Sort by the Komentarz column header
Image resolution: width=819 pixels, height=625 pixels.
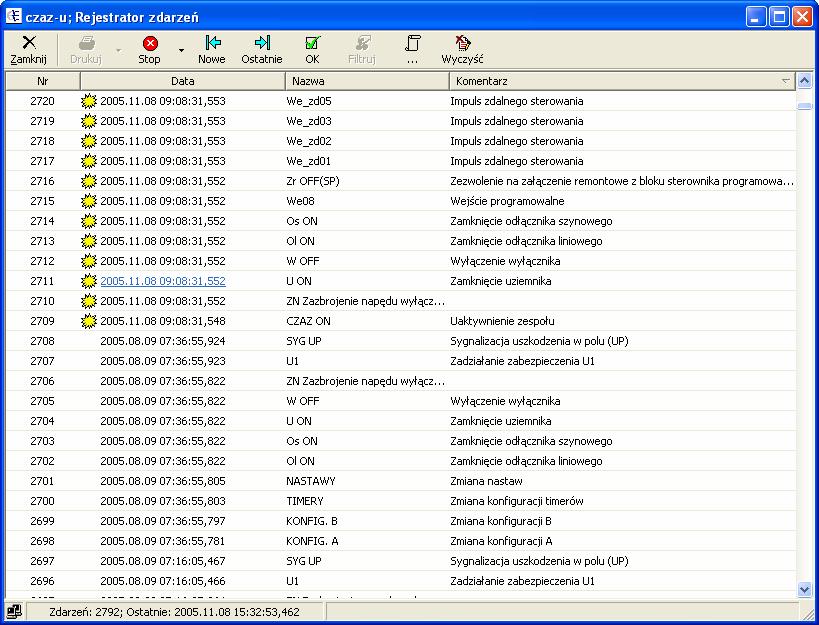(623, 81)
